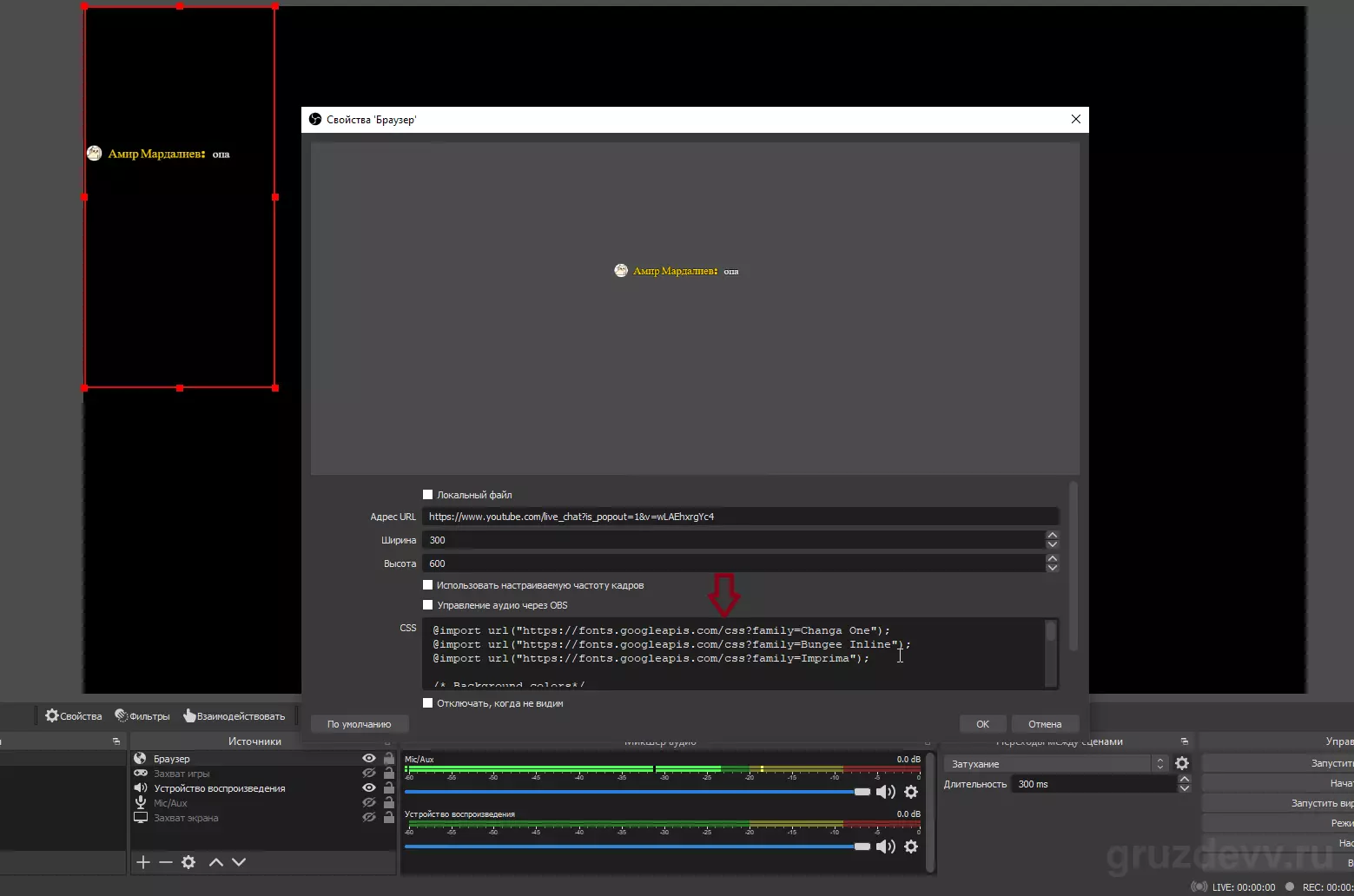Add a new source with plus icon
The width and height of the screenshot is (1354, 896).
[x=143, y=862]
